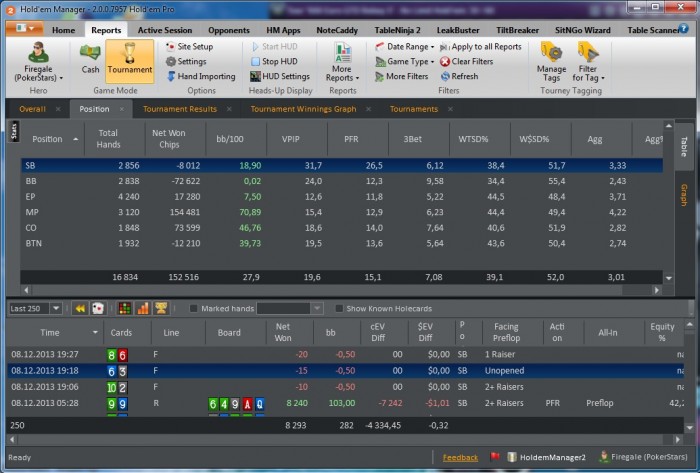The width and height of the screenshot is (700, 473).
Task: Open Manage Tags
Action: point(551,62)
